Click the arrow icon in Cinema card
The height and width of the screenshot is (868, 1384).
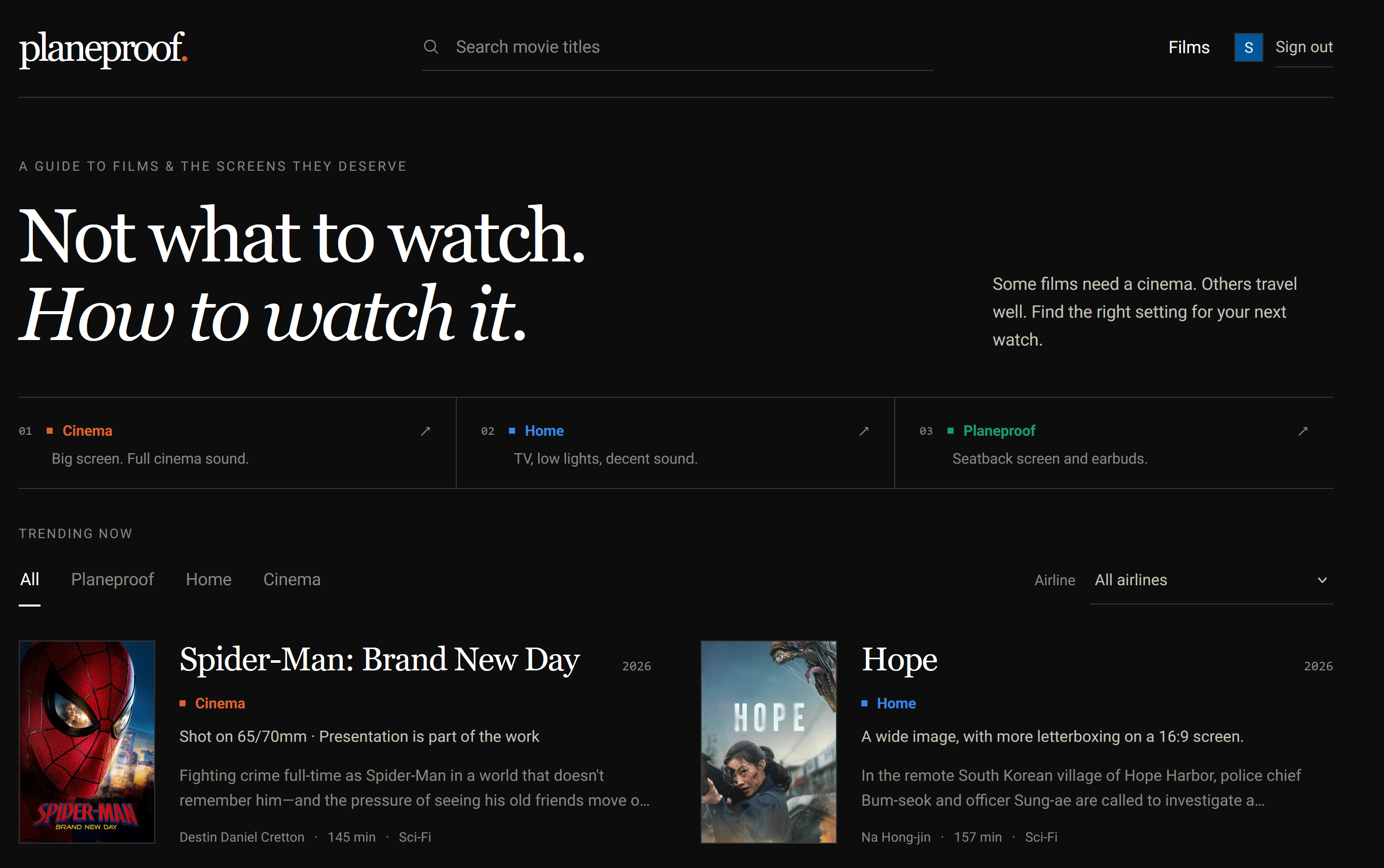(x=425, y=431)
